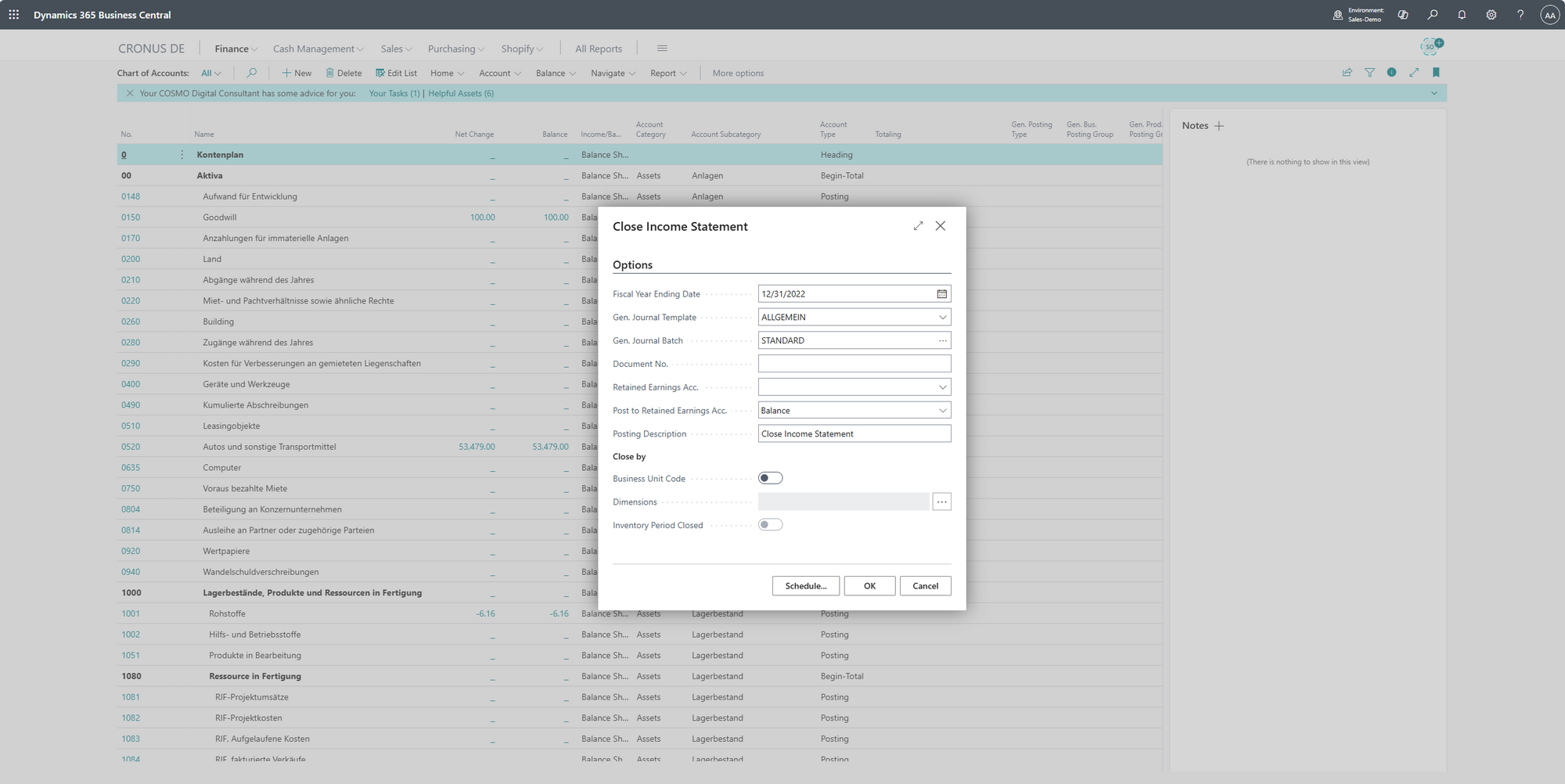Click the Gen. Journal Batch ellipsis lookup

(942, 341)
